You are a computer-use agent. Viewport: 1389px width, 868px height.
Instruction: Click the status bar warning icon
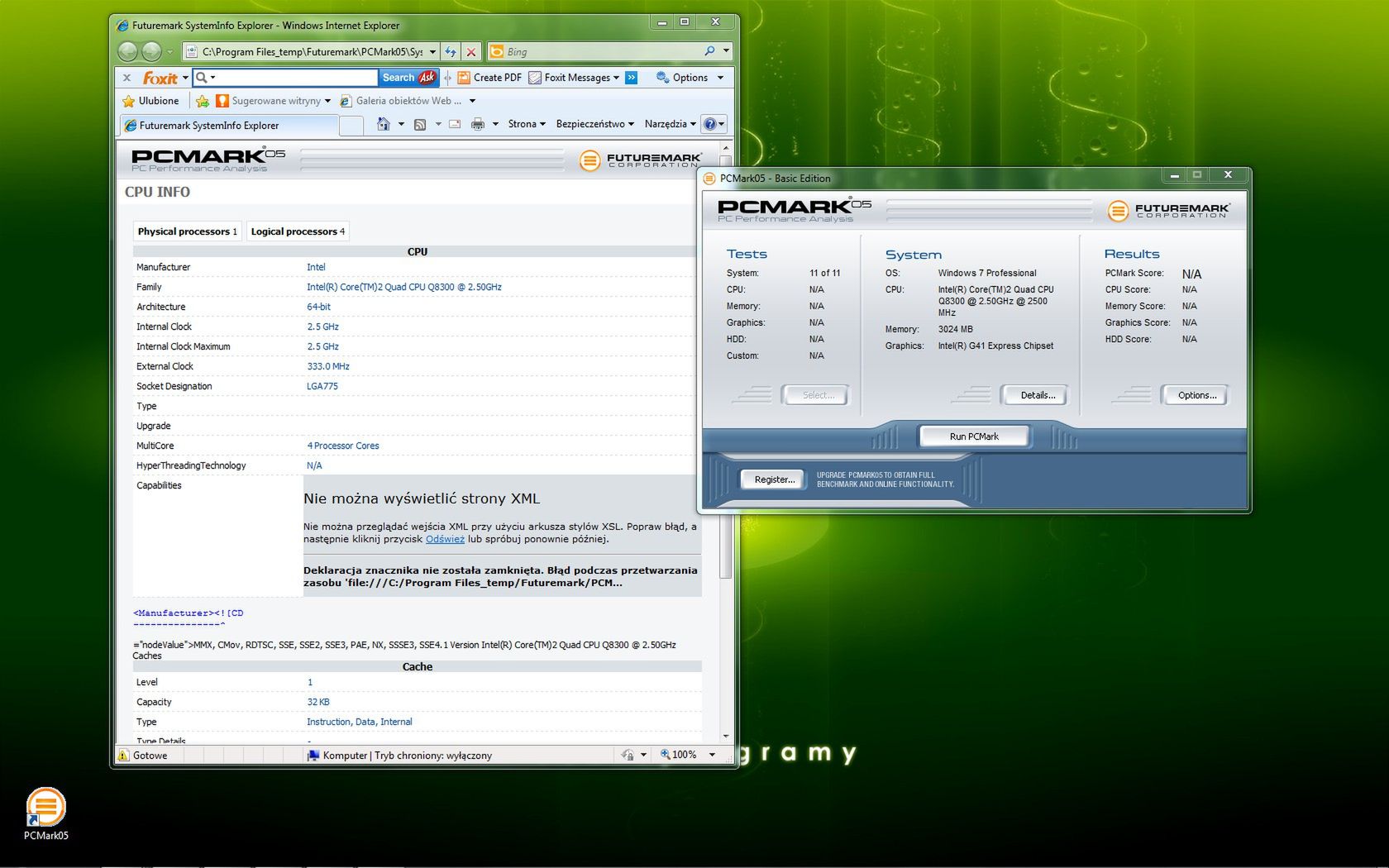(124, 756)
